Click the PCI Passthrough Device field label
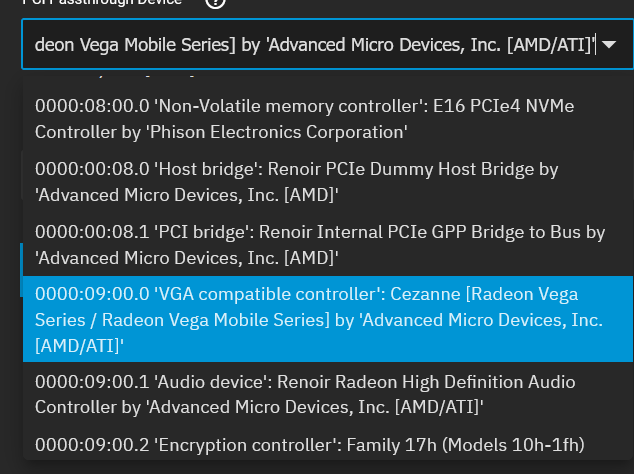Screen dimensions: 634x474 click(103, 2)
